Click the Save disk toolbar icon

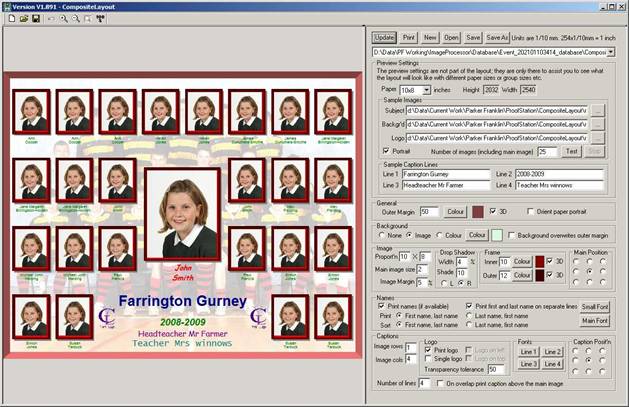(x=36, y=19)
